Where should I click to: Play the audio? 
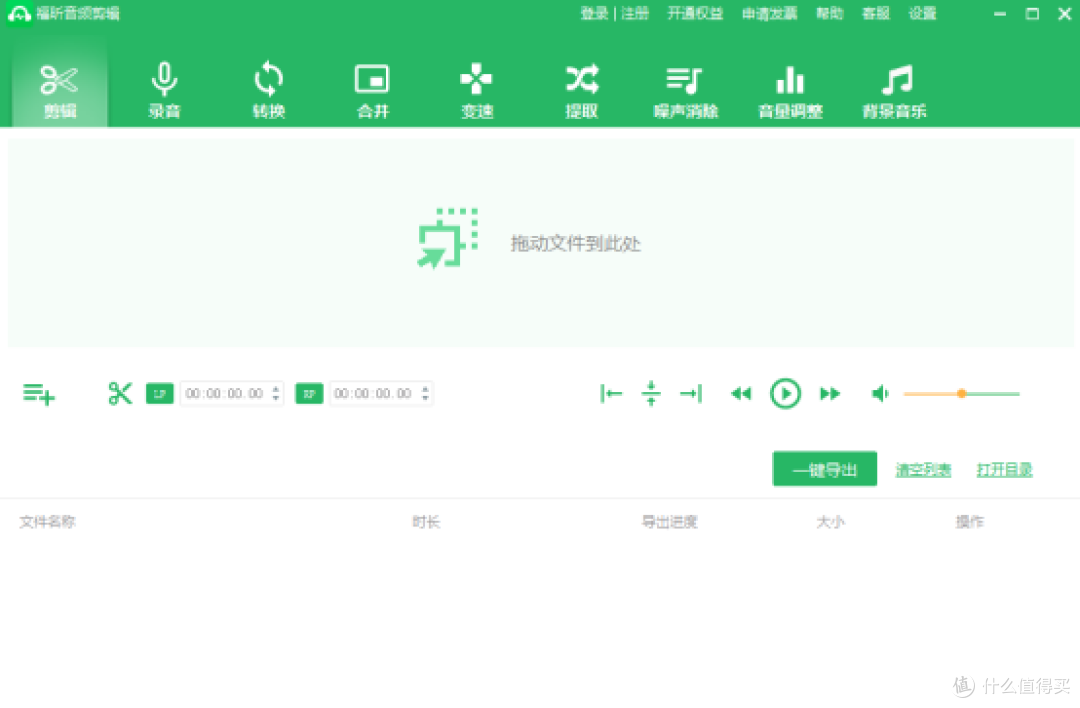(785, 393)
